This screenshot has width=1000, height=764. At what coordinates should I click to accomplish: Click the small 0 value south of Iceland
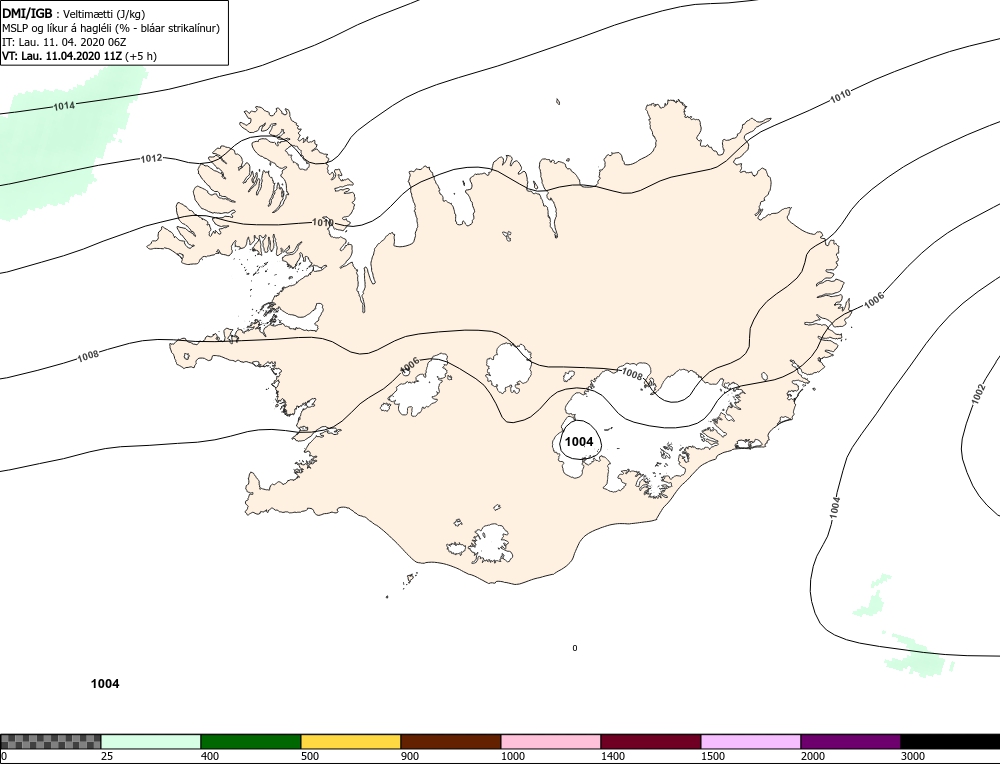coord(575,648)
